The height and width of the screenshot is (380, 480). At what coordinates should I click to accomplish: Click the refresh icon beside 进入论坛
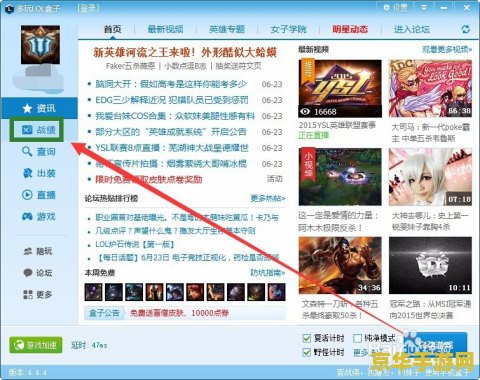pyautogui.click(x=466, y=29)
